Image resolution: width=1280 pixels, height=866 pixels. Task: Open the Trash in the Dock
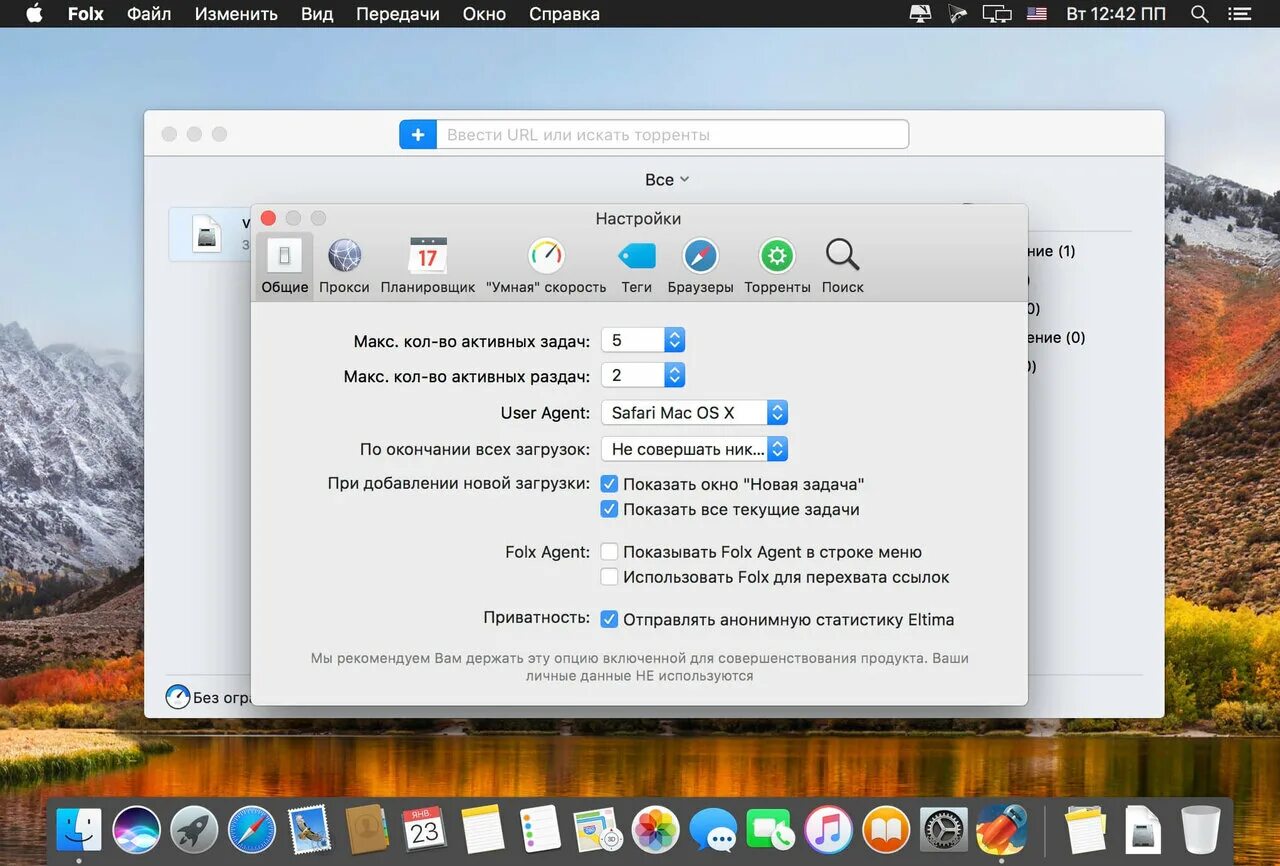1200,829
